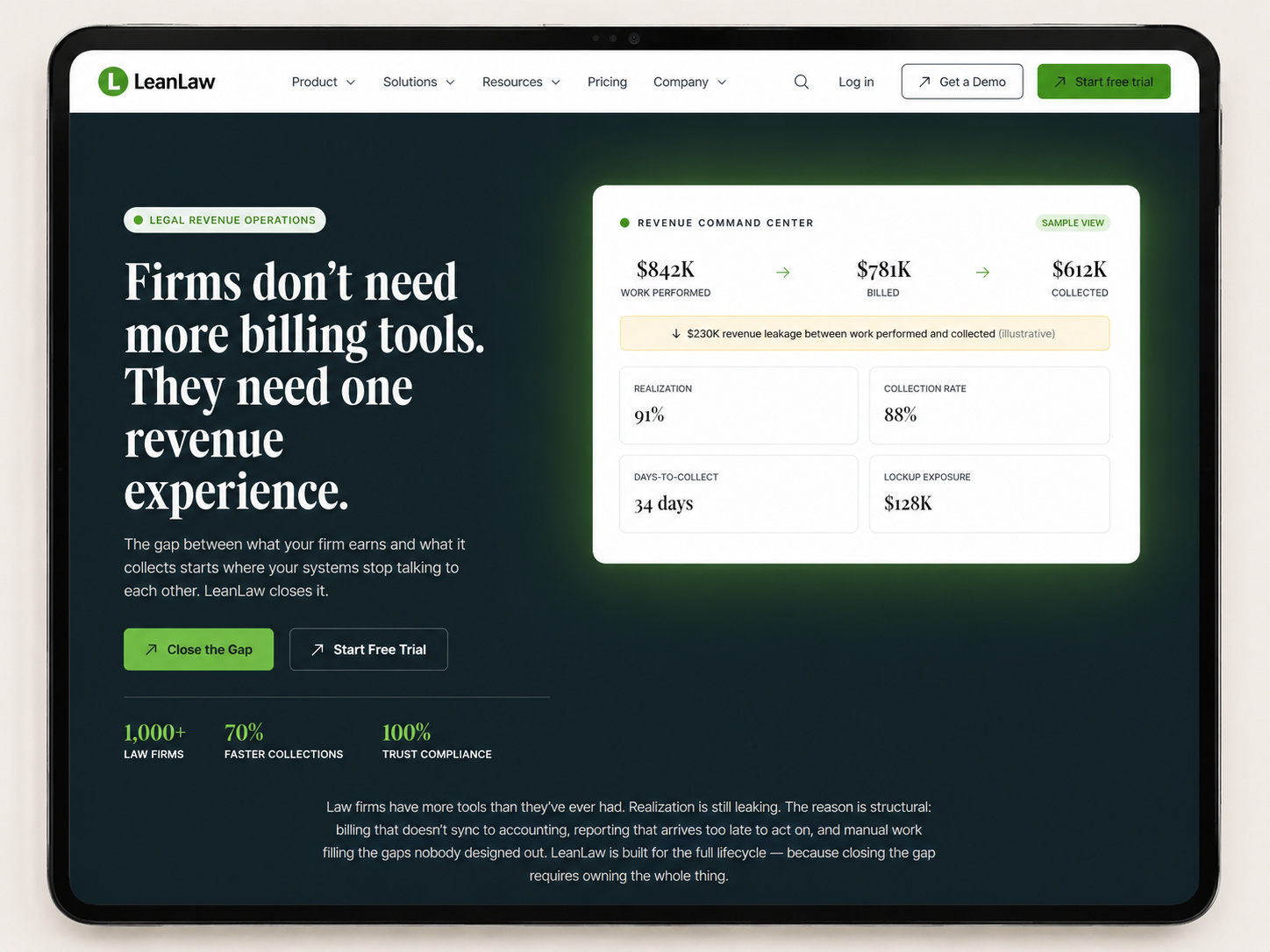Viewport: 1270px width, 952px height.
Task: Click the Sample View tag
Action: coord(1073,223)
